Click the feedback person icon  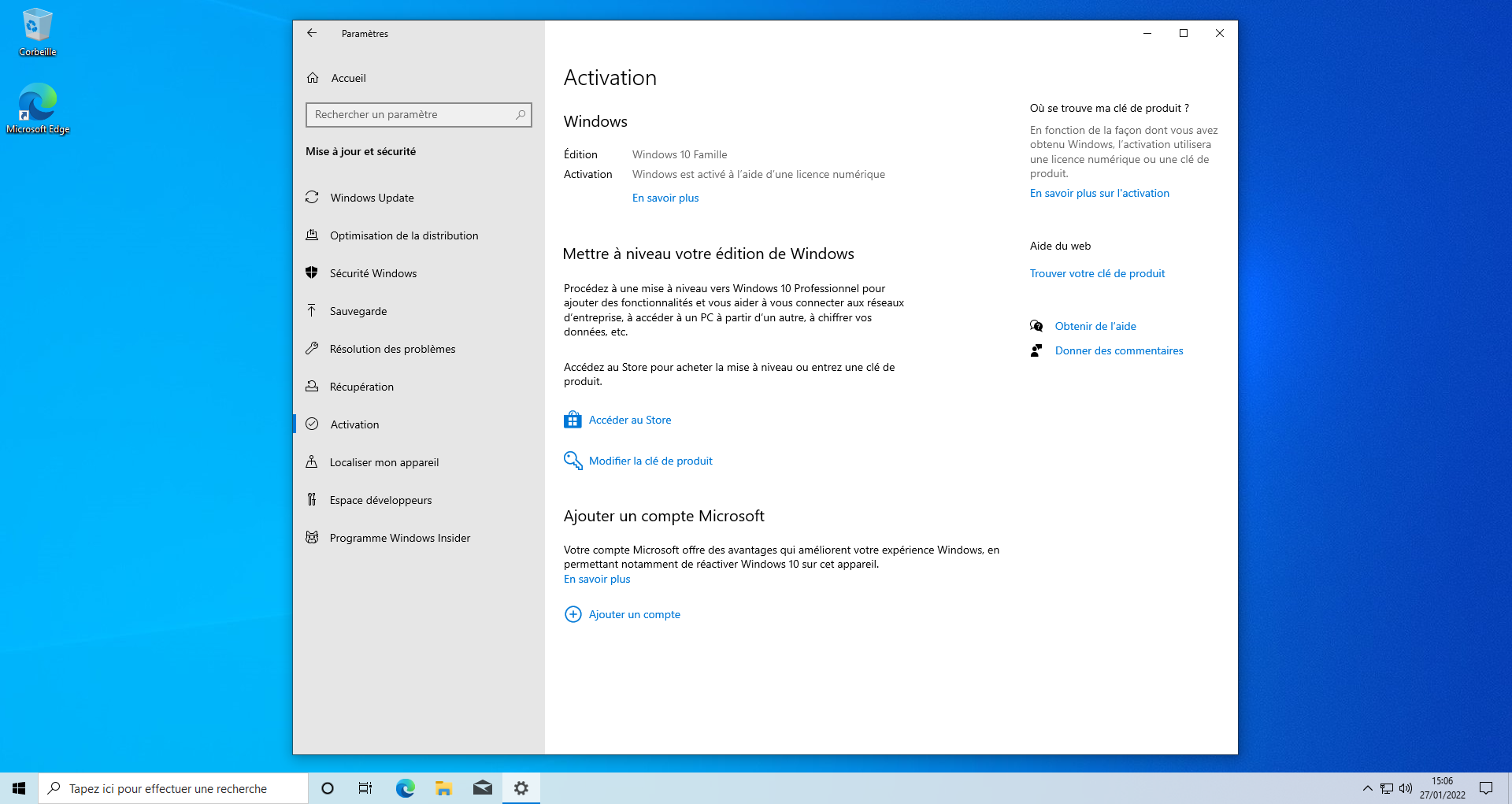(1036, 350)
